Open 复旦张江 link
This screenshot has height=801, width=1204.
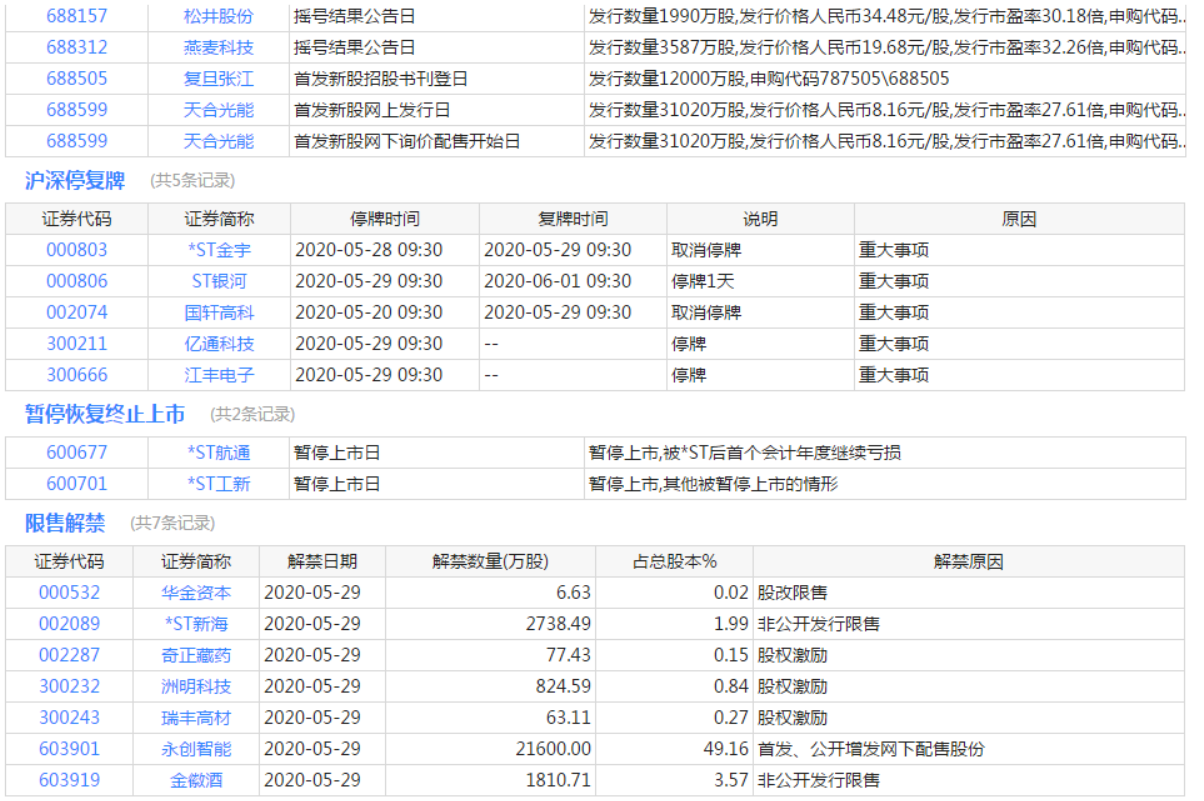point(219,78)
